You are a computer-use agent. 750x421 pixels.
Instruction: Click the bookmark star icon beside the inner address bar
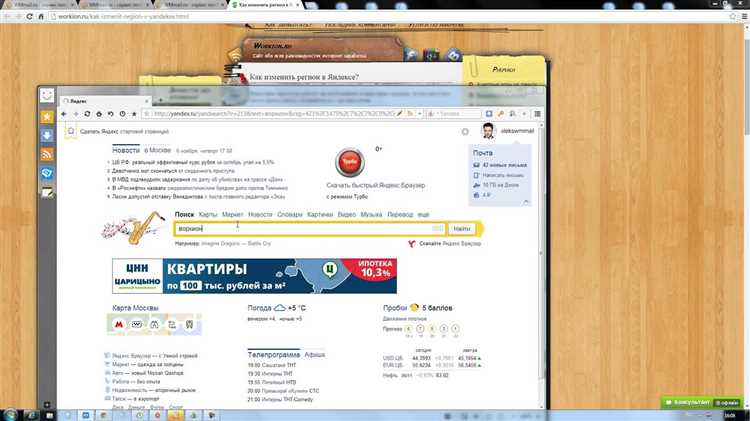[x=134, y=114]
